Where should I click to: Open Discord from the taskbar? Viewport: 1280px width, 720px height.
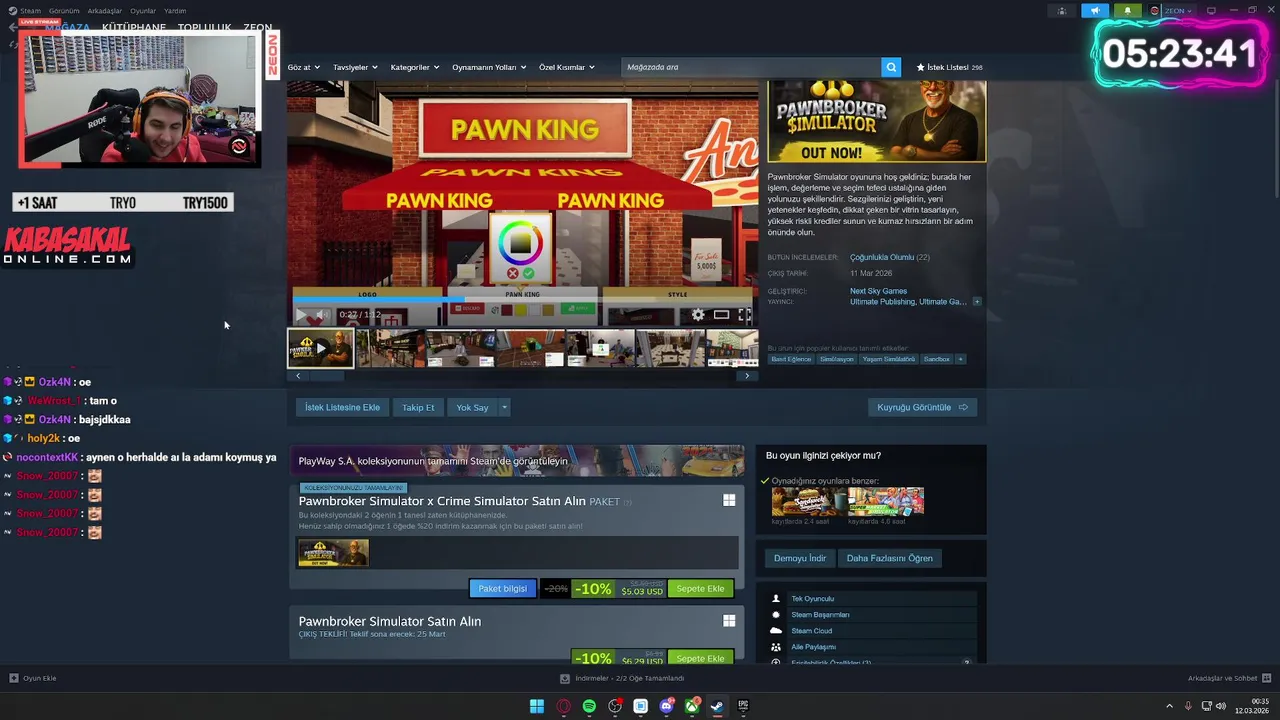(x=666, y=706)
